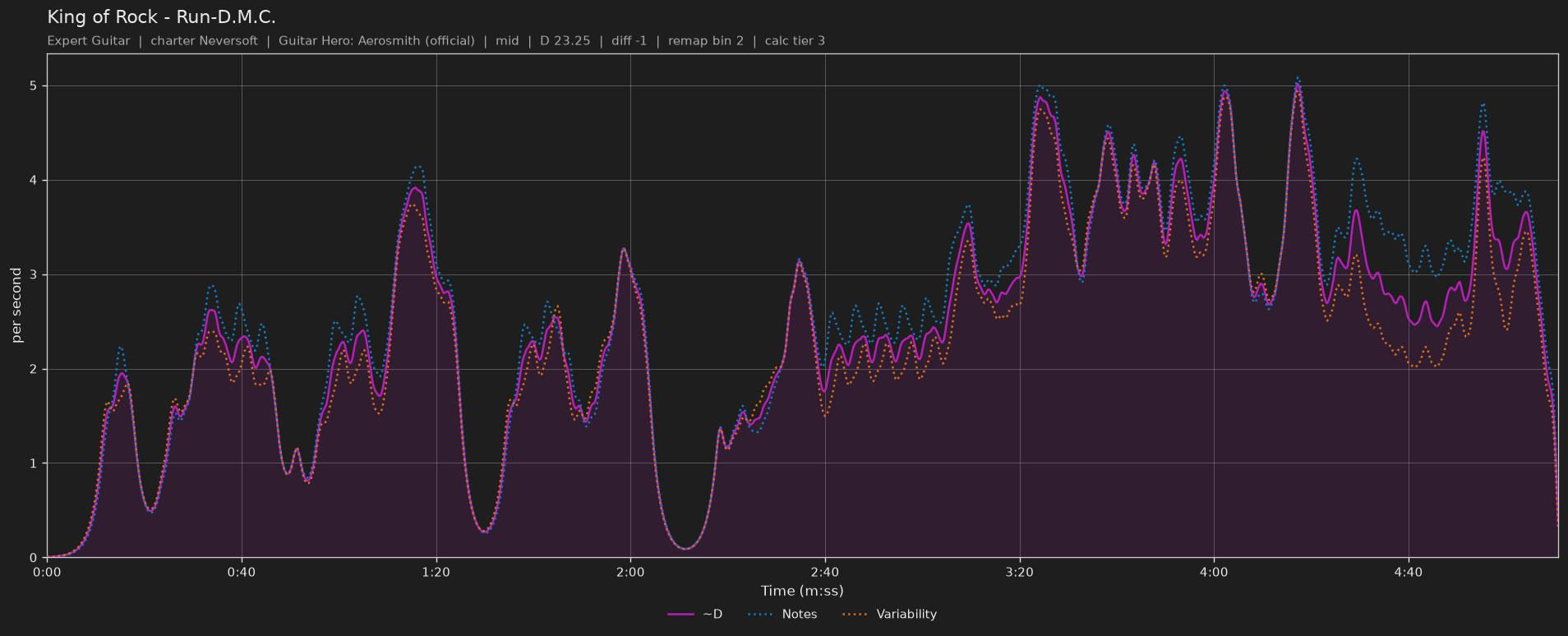
Task: Click the blue dotted Notes swatch in legend
Action: point(761,615)
